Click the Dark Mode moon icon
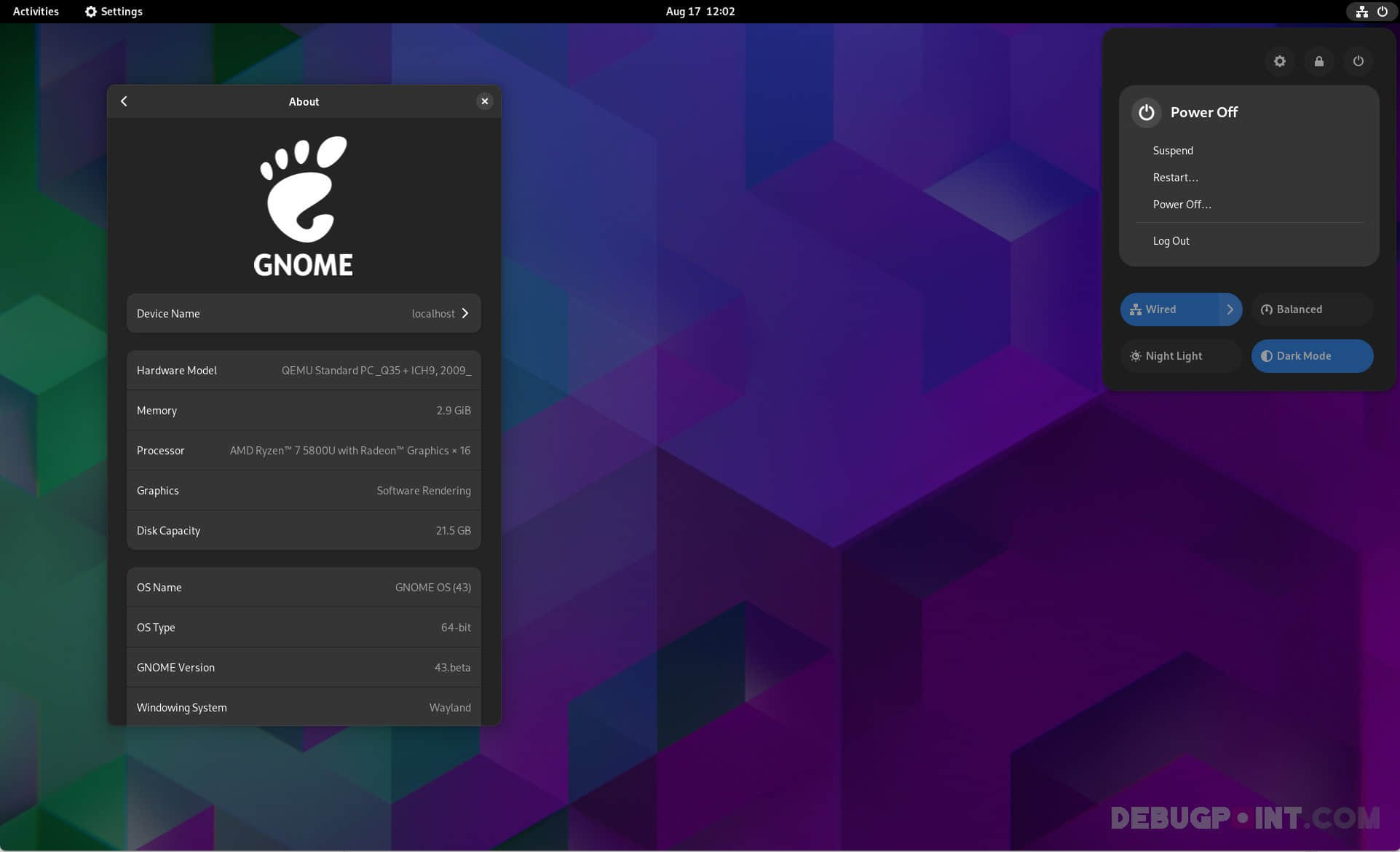Image resolution: width=1400 pixels, height=852 pixels. pos(1266,356)
